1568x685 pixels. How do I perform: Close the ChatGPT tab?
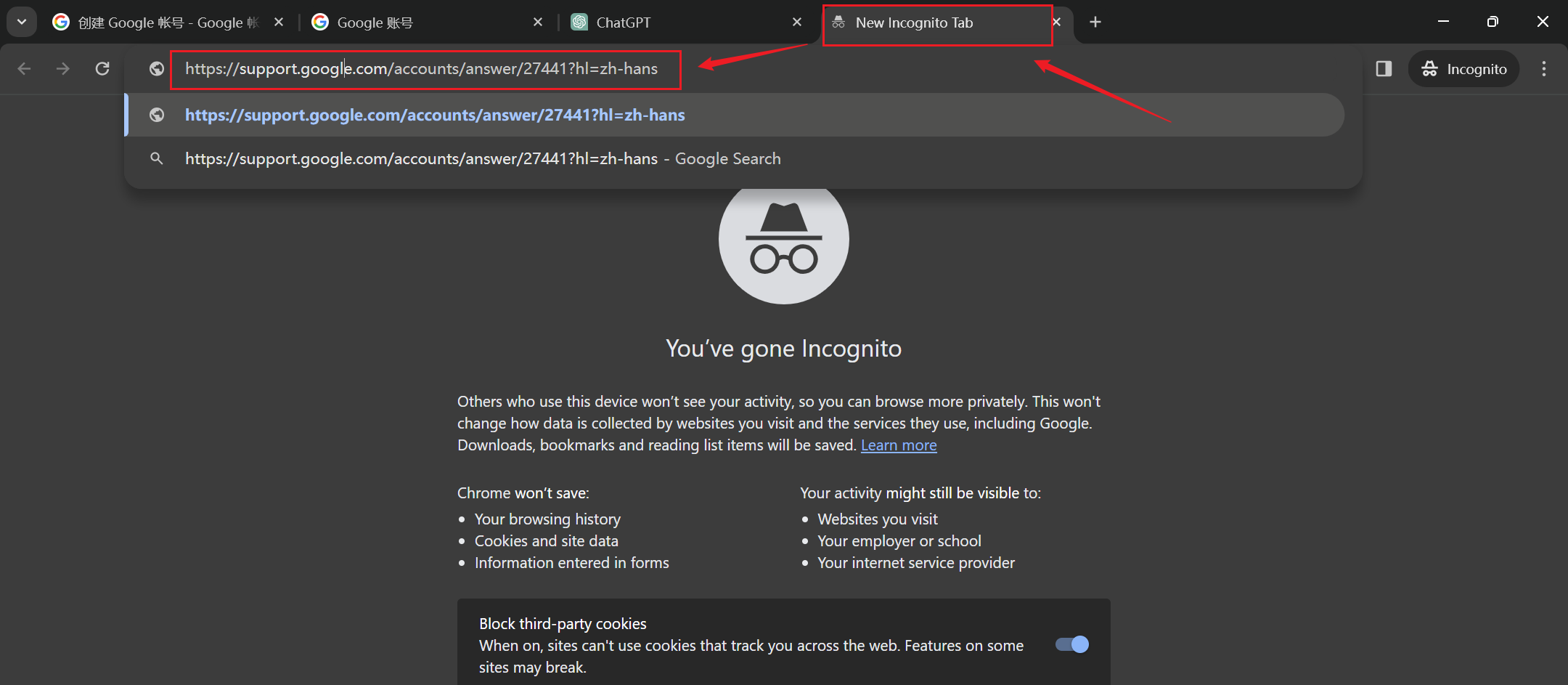point(797,23)
